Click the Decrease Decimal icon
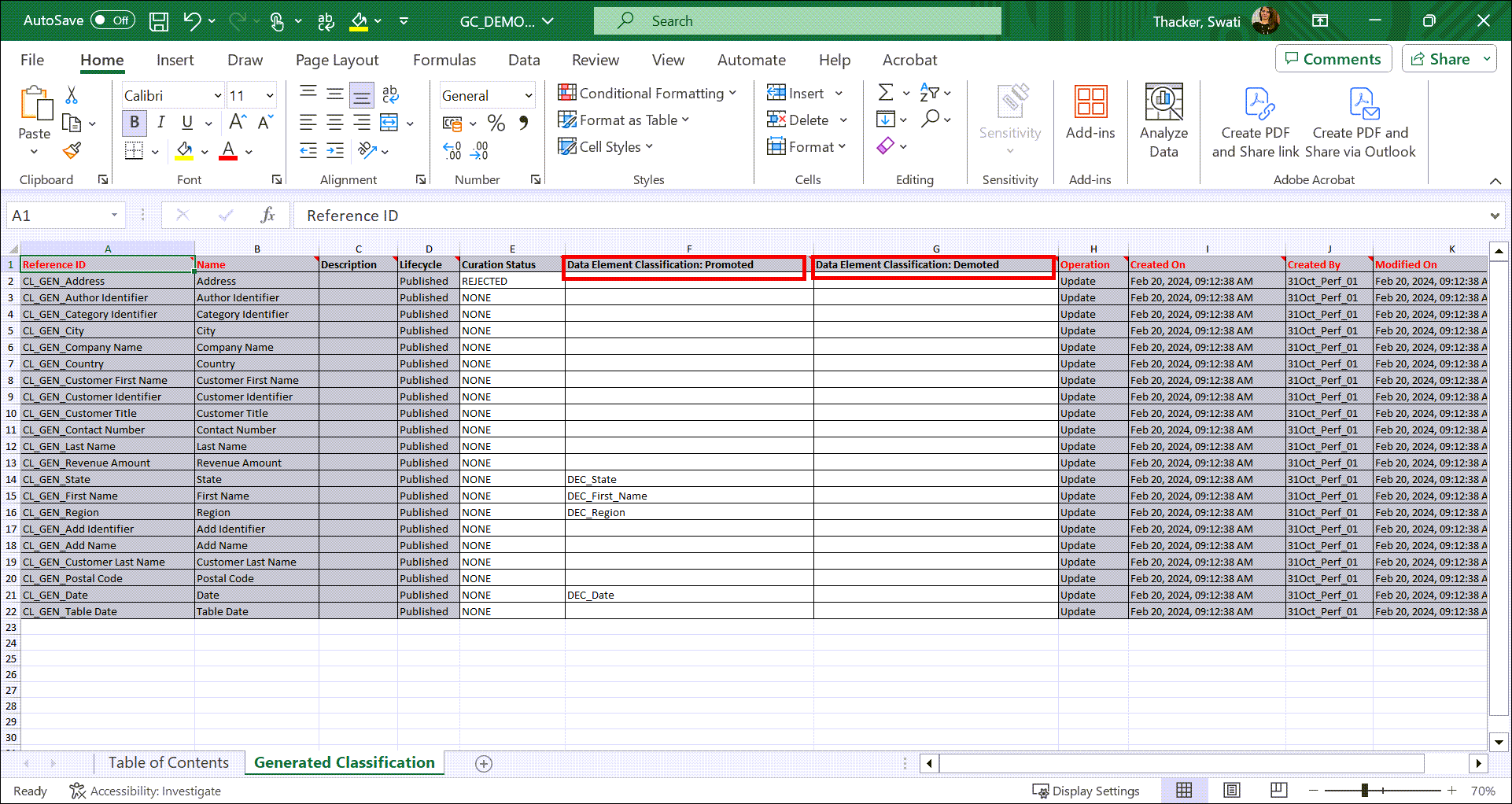Viewport: 1512px width, 804px height. [480, 150]
